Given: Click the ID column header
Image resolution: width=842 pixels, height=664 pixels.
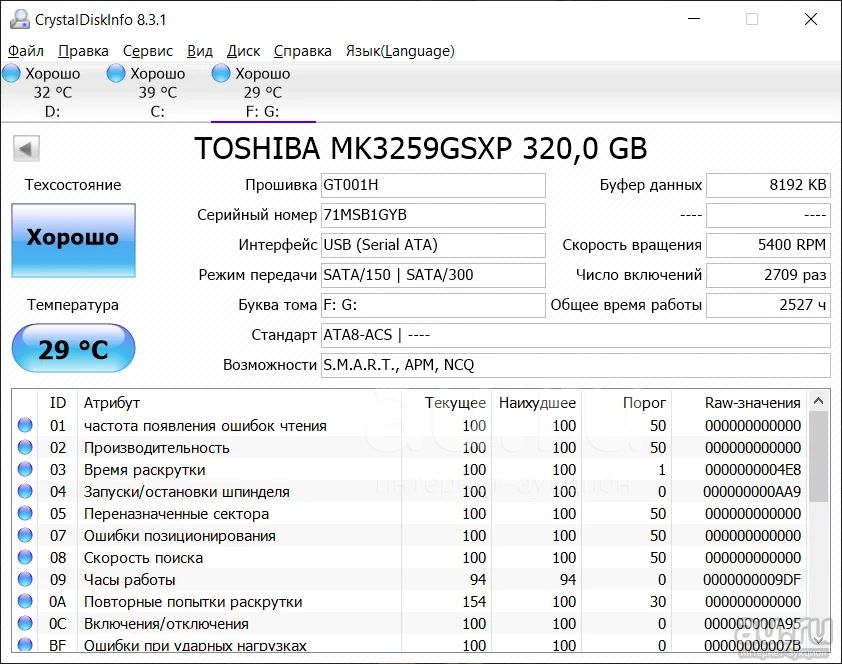Looking at the screenshot, I should [x=57, y=403].
